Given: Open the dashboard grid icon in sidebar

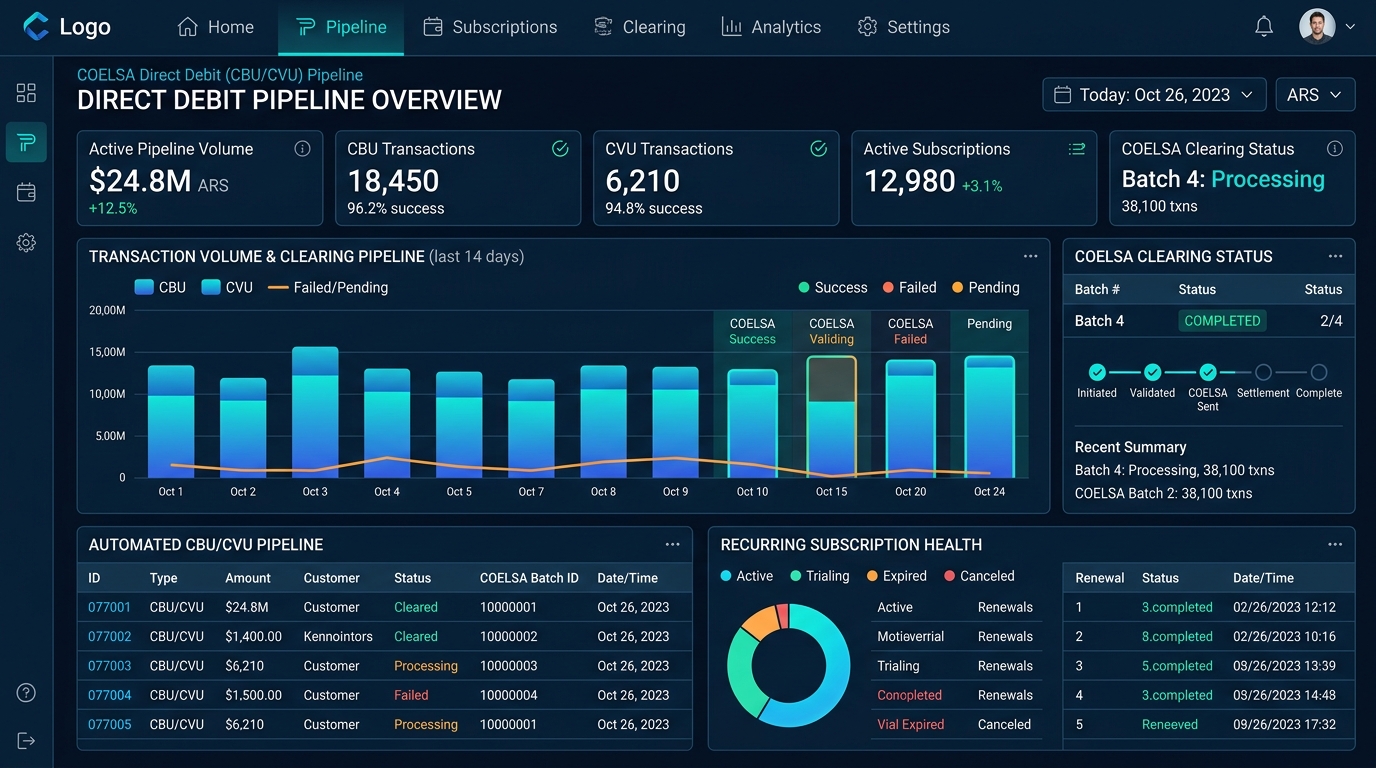Looking at the screenshot, I should (x=26, y=93).
